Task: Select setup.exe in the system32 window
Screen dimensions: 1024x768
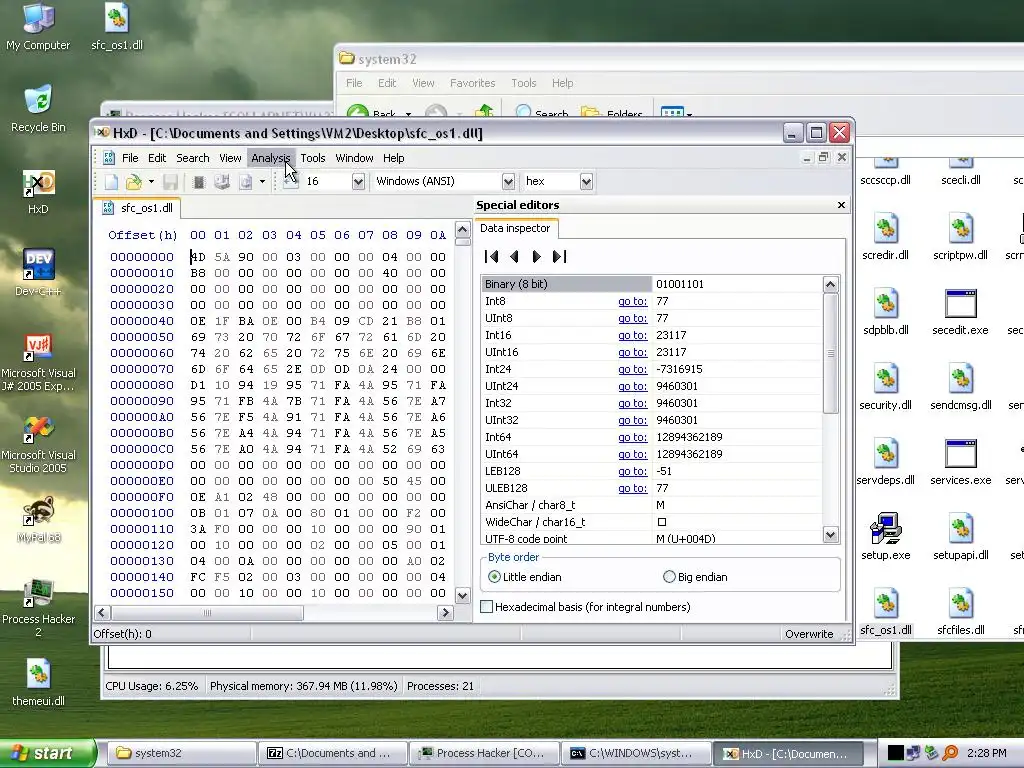Action: tap(886, 537)
